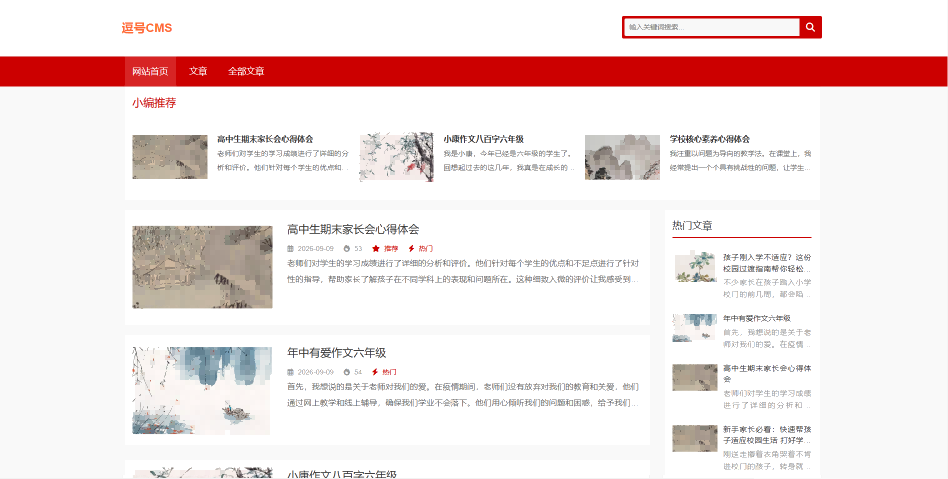Click the 热门文章 sidebar heading
Image resolution: width=948 pixels, height=479 pixels.
(692, 225)
